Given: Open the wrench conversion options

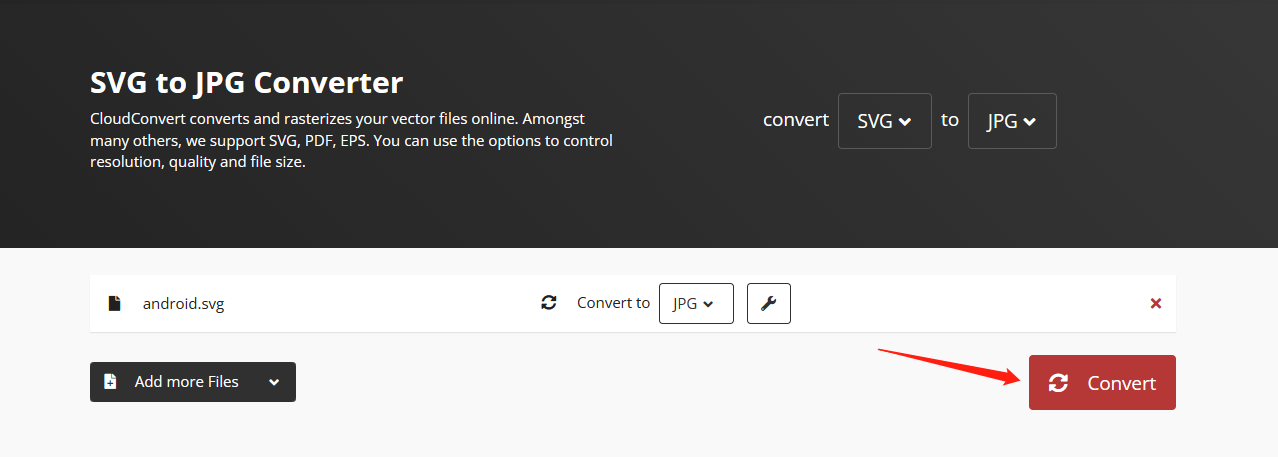Looking at the screenshot, I should pyautogui.click(x=768, y=304).
